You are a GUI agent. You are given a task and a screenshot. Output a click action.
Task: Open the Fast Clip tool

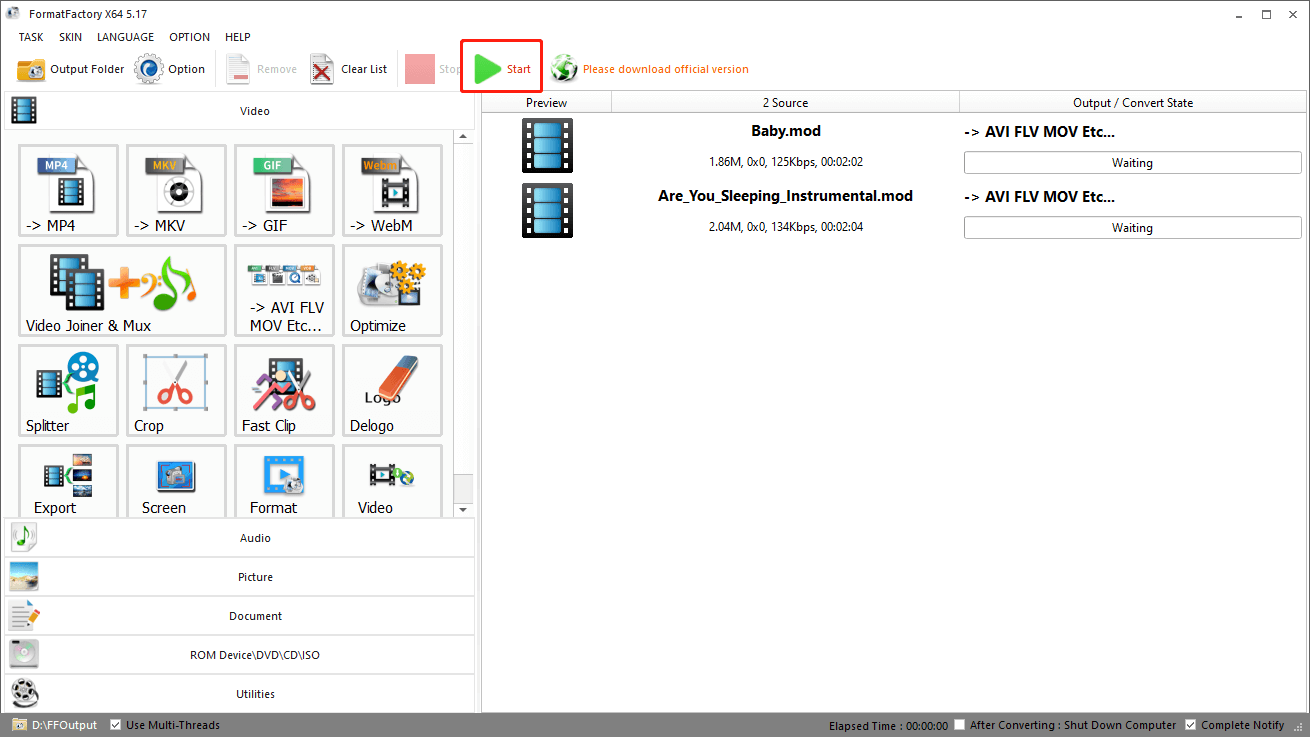tap(284, 390)
